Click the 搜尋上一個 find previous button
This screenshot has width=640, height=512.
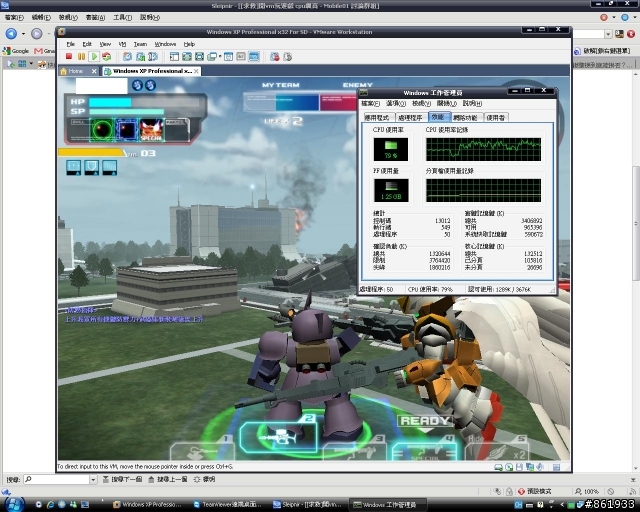168,479
